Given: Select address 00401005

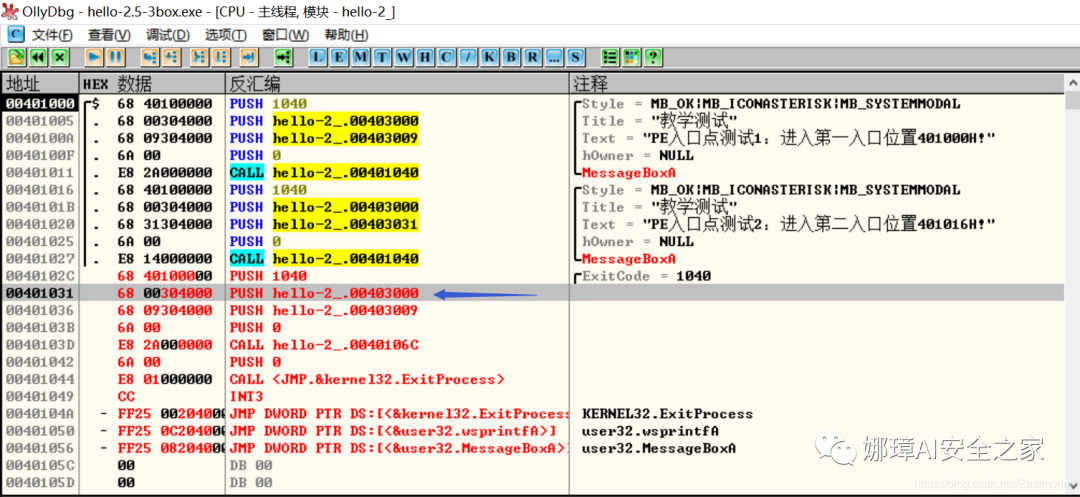Looking at the screenshot, I should (41, 121).
